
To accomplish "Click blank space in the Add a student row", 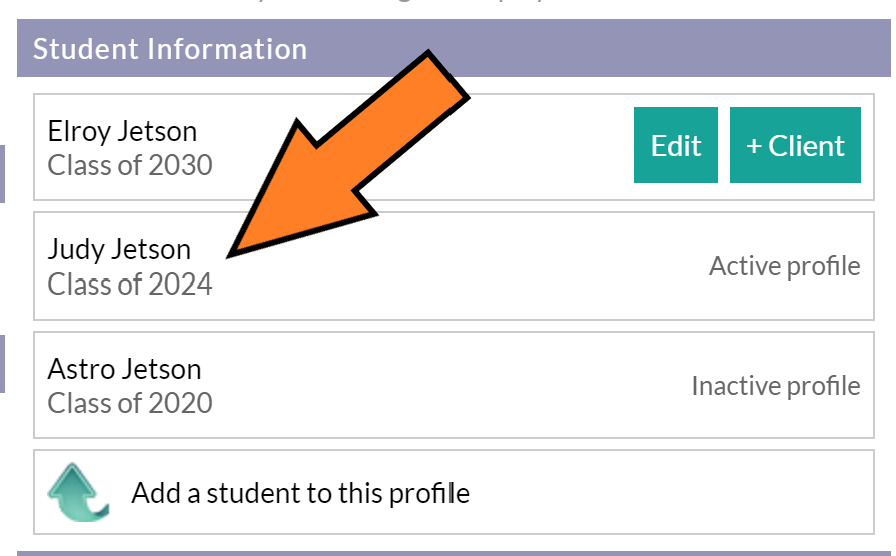I will point(669,493).
